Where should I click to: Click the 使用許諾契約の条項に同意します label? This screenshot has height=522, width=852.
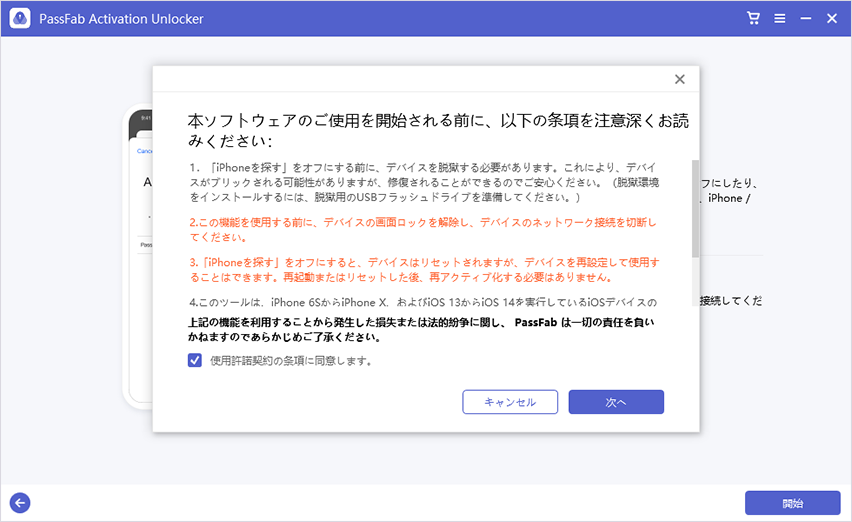click(291, 361)
